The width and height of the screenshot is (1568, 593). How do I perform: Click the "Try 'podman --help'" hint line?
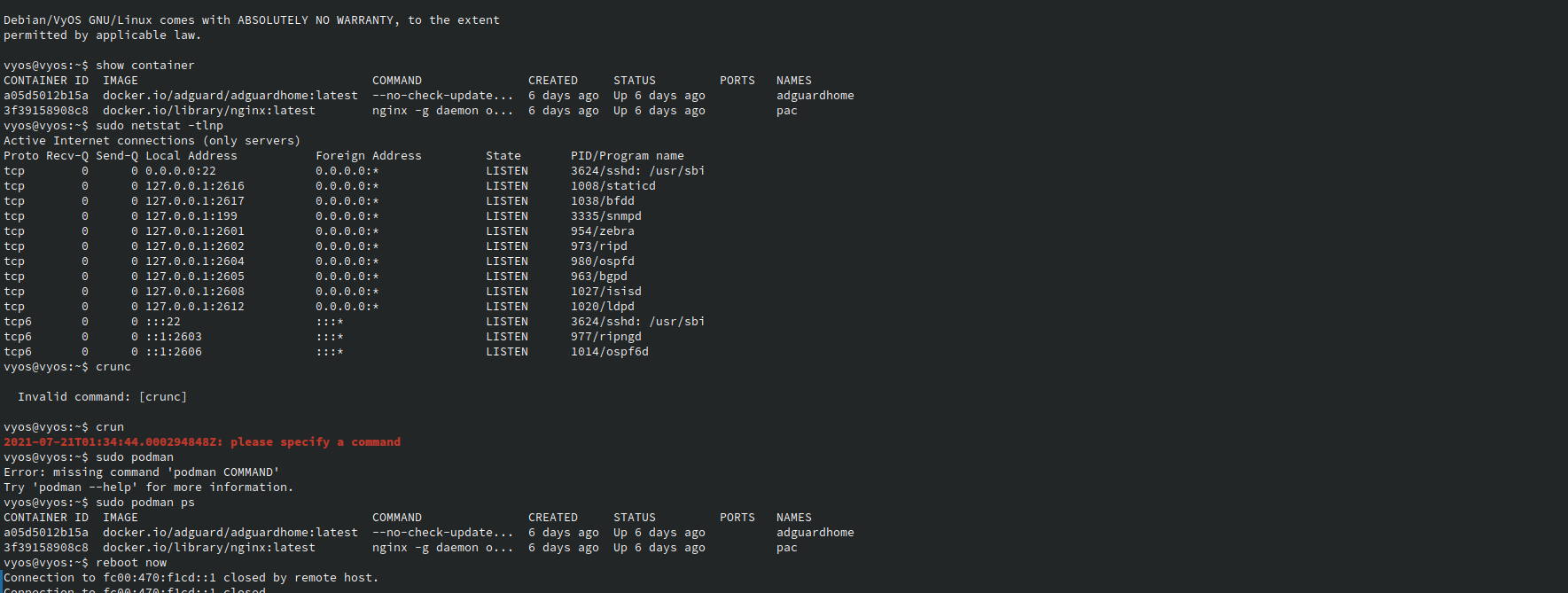(148, 488)
